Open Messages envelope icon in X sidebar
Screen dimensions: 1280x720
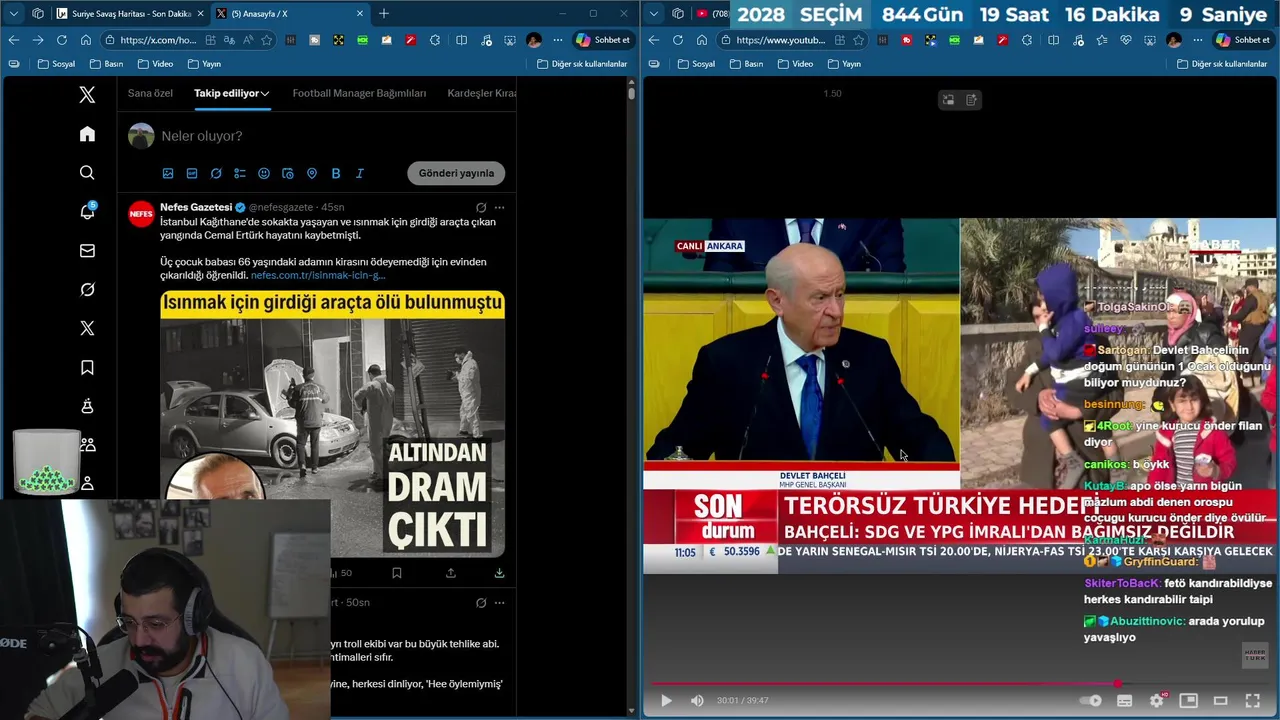[87, 251]
